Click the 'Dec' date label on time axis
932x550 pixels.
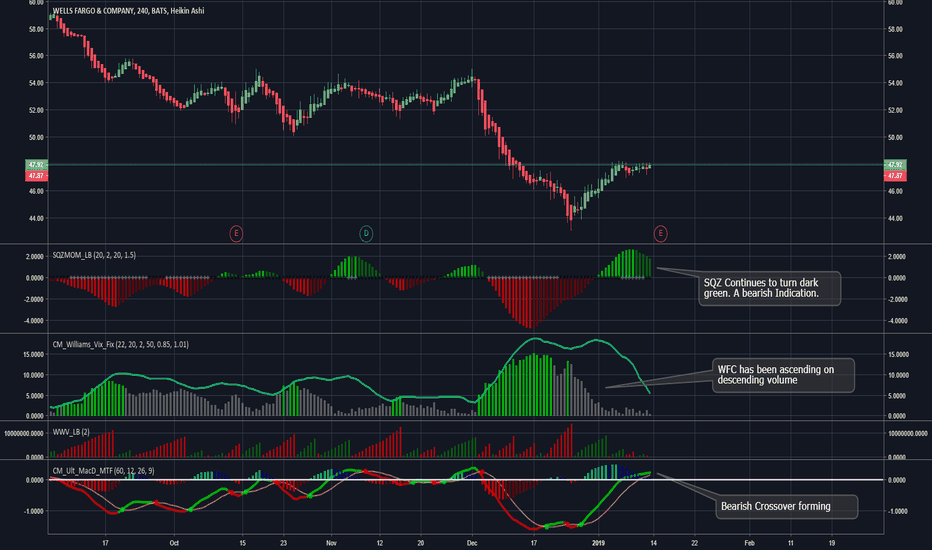coord(472,543)
